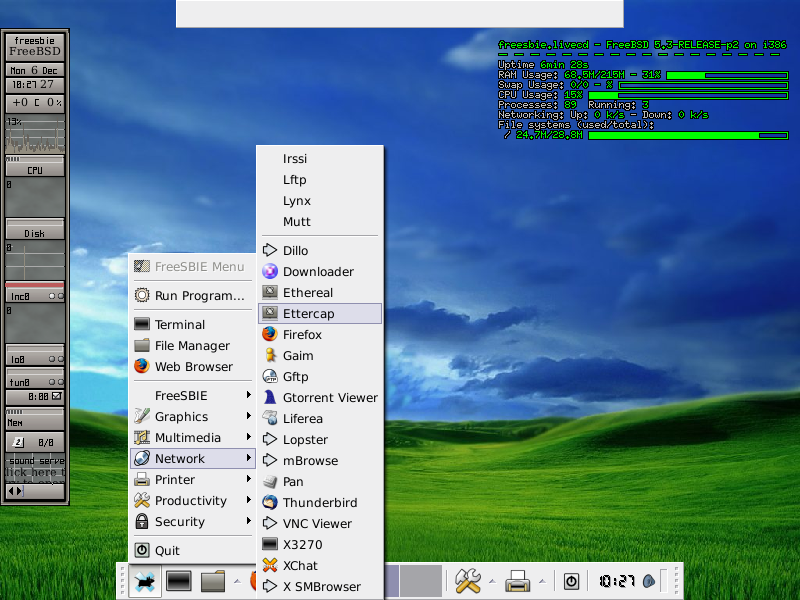
Task: Expand the Productivity submenu
Action: click(x=192, y=501)
